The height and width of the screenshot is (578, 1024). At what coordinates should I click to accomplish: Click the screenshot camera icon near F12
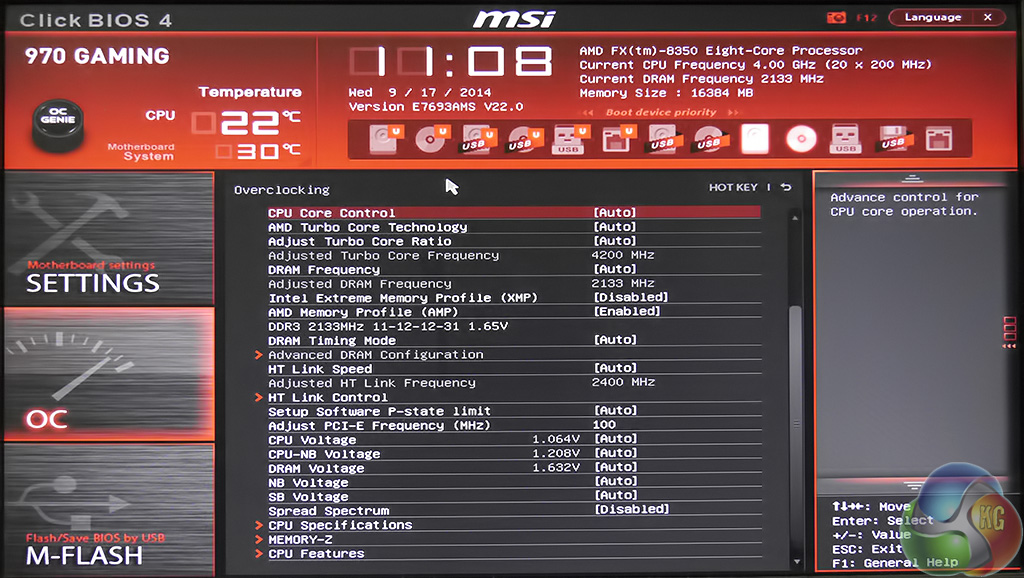(836, 18)
